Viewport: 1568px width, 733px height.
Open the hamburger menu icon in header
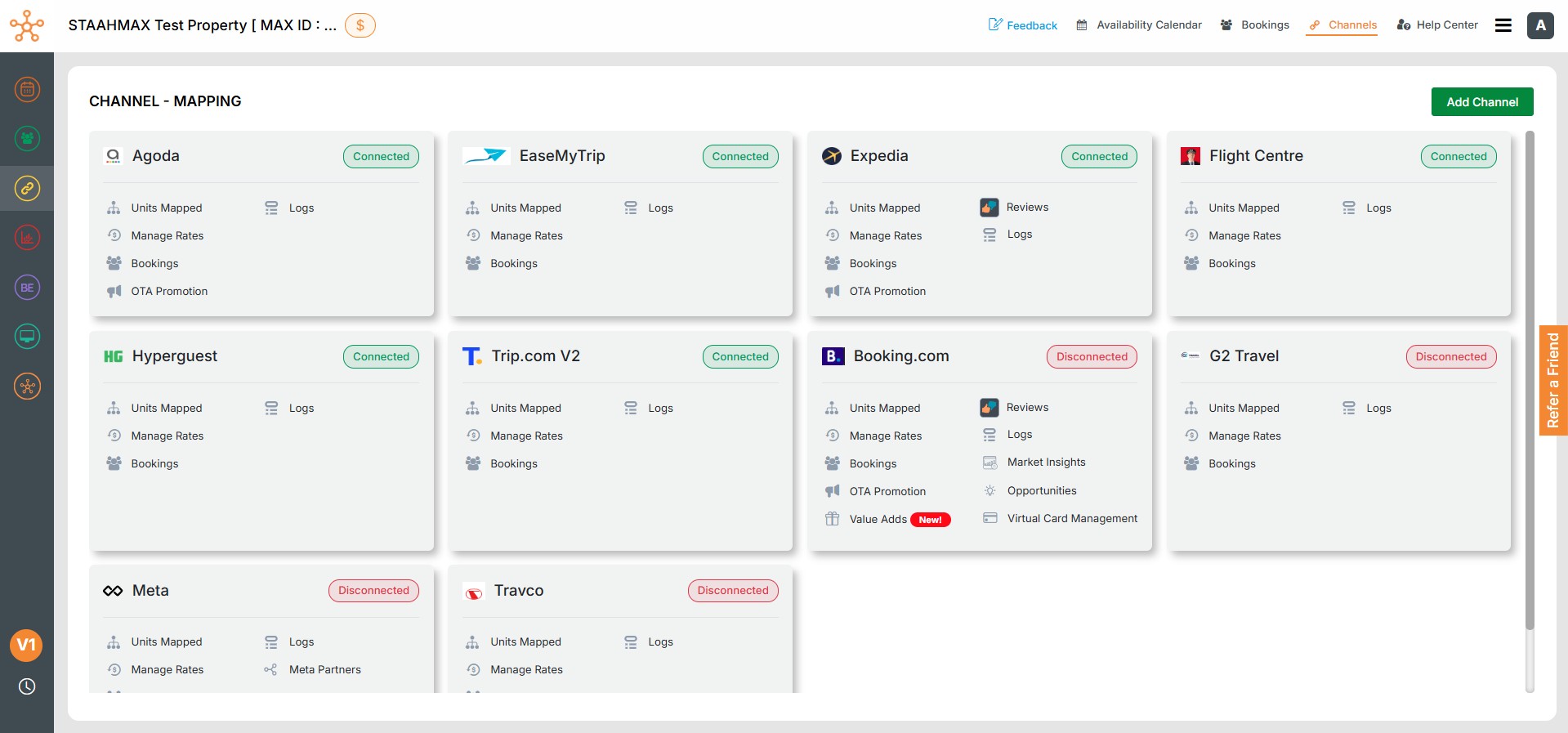coord(1503,25)
